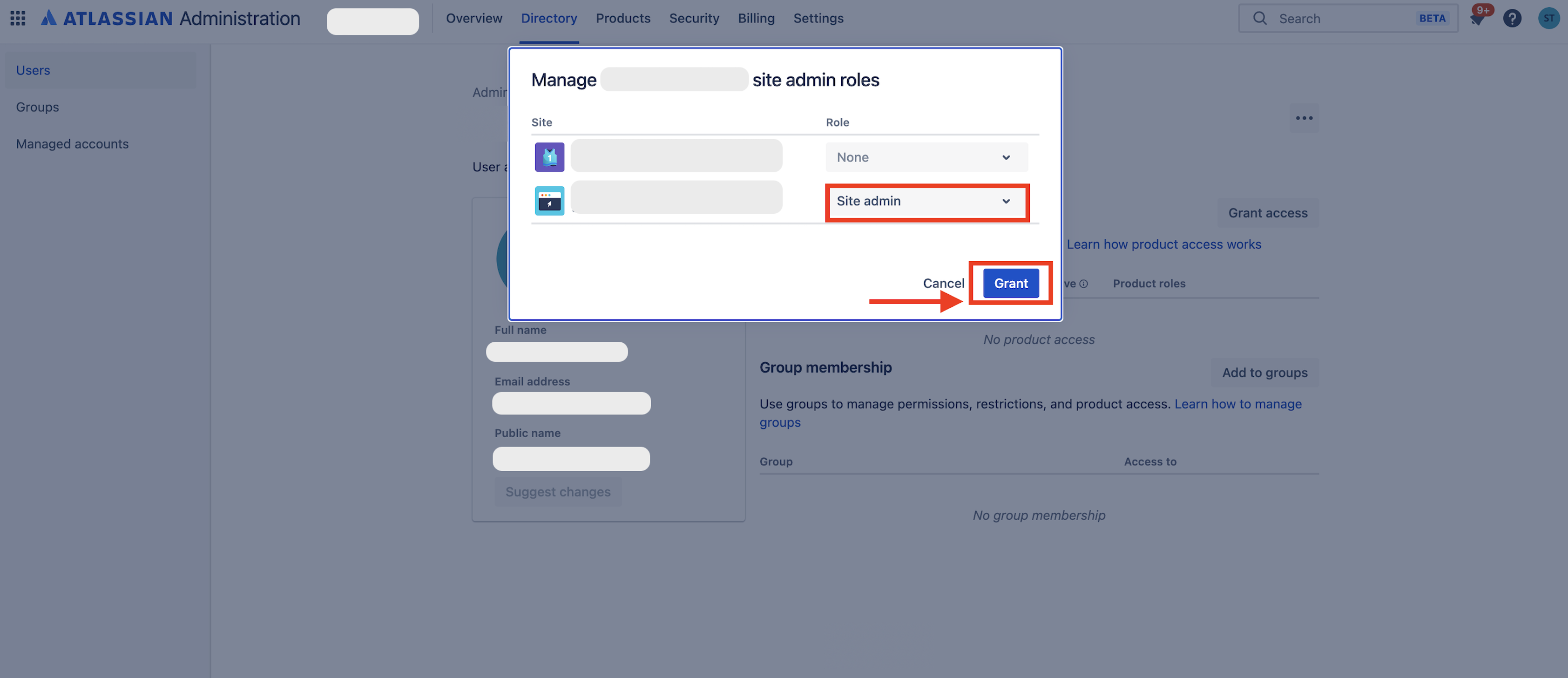The image size is (1568, 678).
Task: Open the ST profile avatar
Action: pos(1548,18)
